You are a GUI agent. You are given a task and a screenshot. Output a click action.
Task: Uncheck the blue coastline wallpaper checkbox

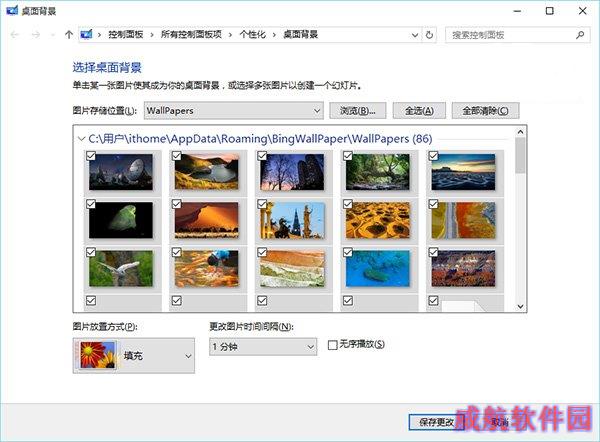(433, 156)
